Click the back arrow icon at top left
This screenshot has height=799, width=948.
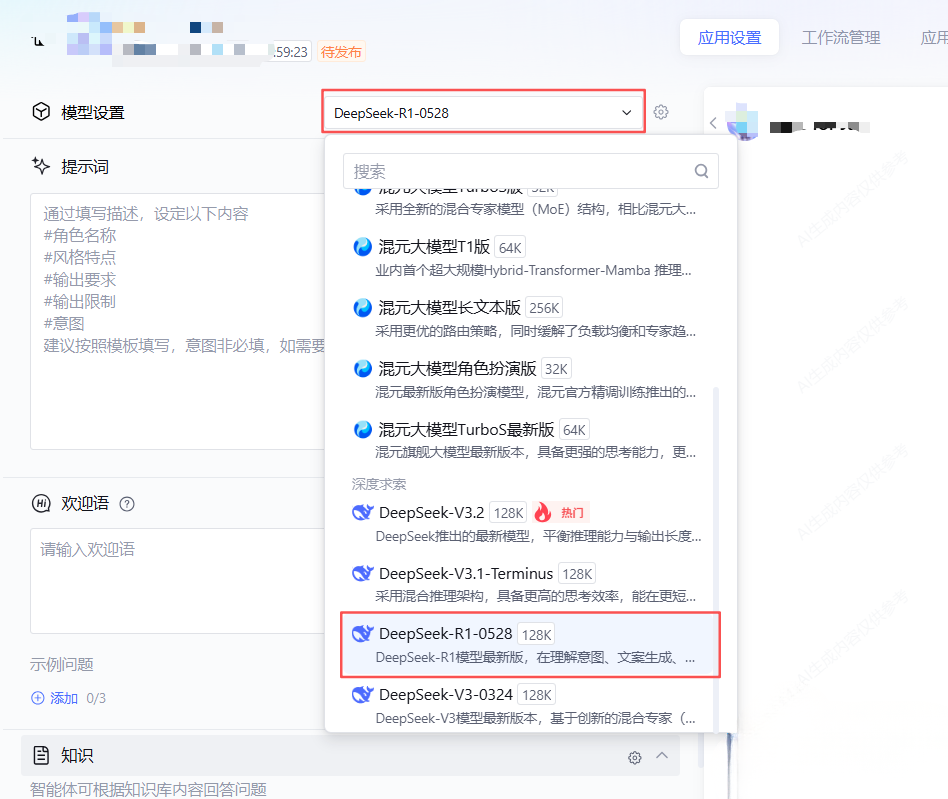[38, 41]
